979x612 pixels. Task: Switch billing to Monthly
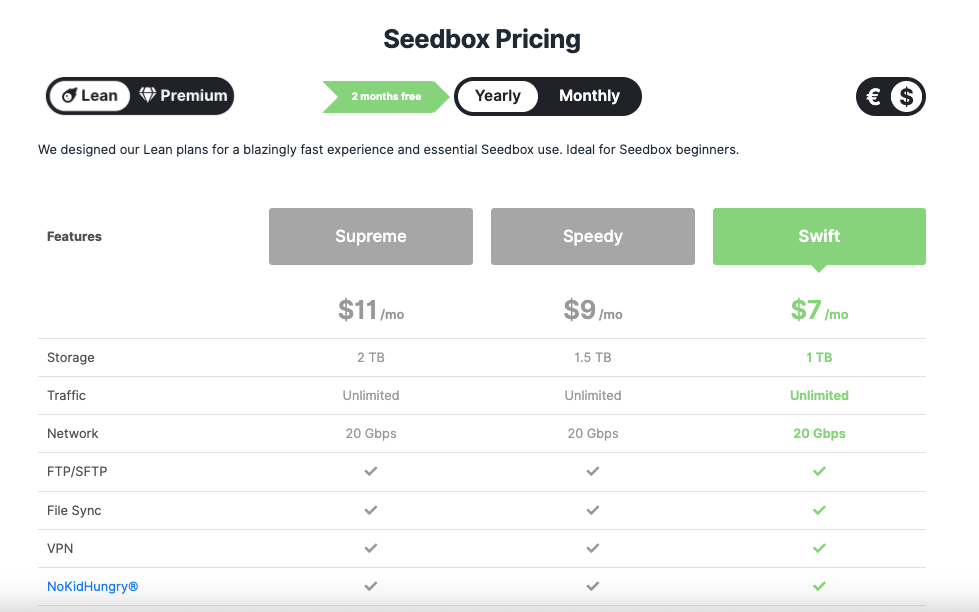click(589, 96)
